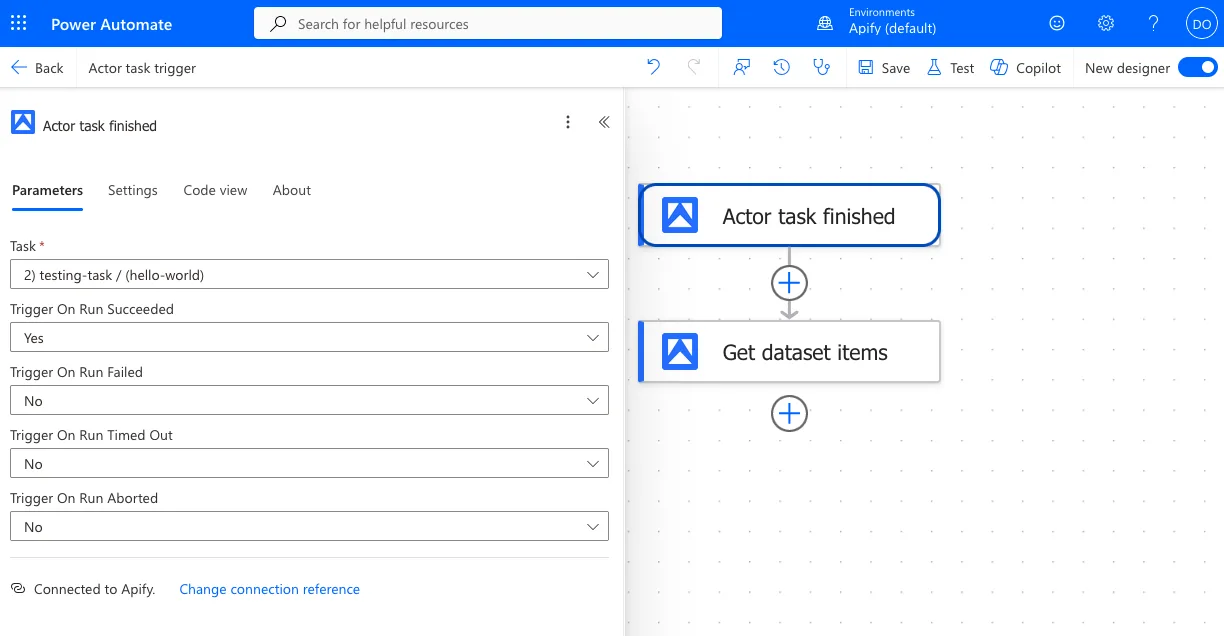Open the comments icon in toolbar
This screenshot has height=636, width=1224.
[x=742, y=67]
